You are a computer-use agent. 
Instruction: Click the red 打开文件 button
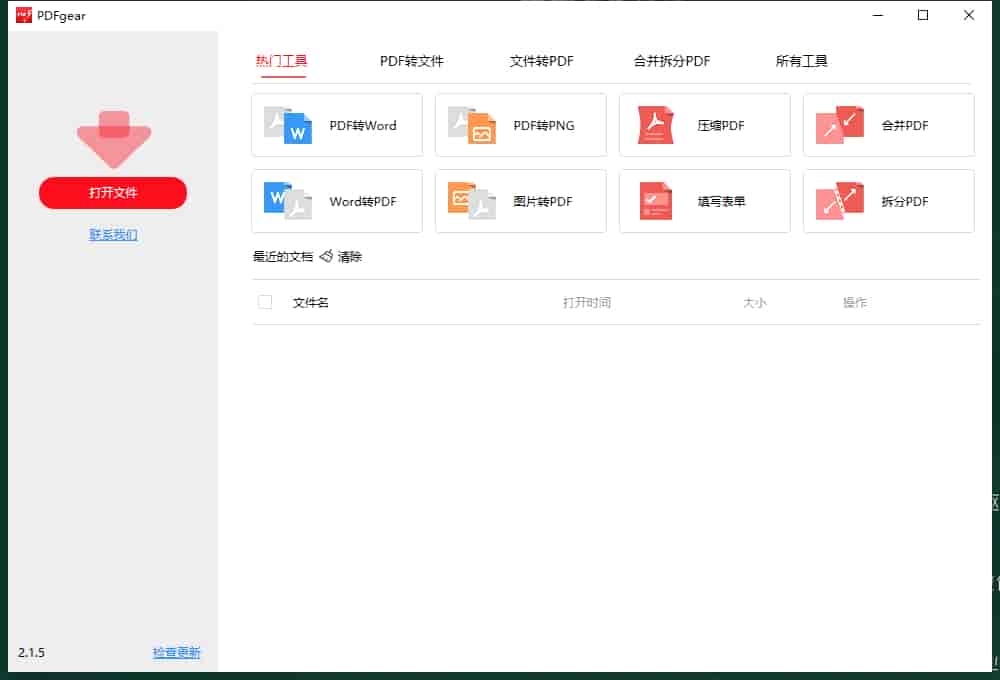113,193
